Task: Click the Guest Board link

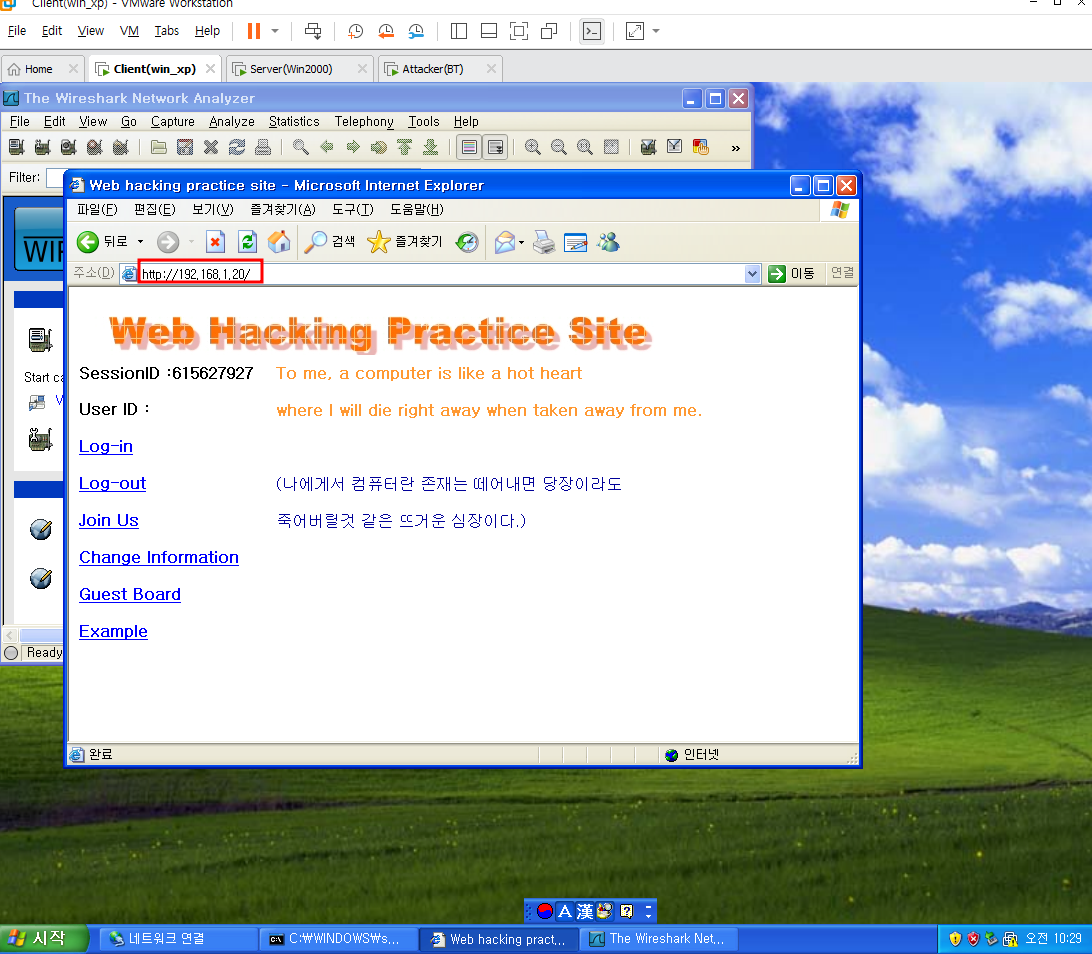Action: click(130, 594)
